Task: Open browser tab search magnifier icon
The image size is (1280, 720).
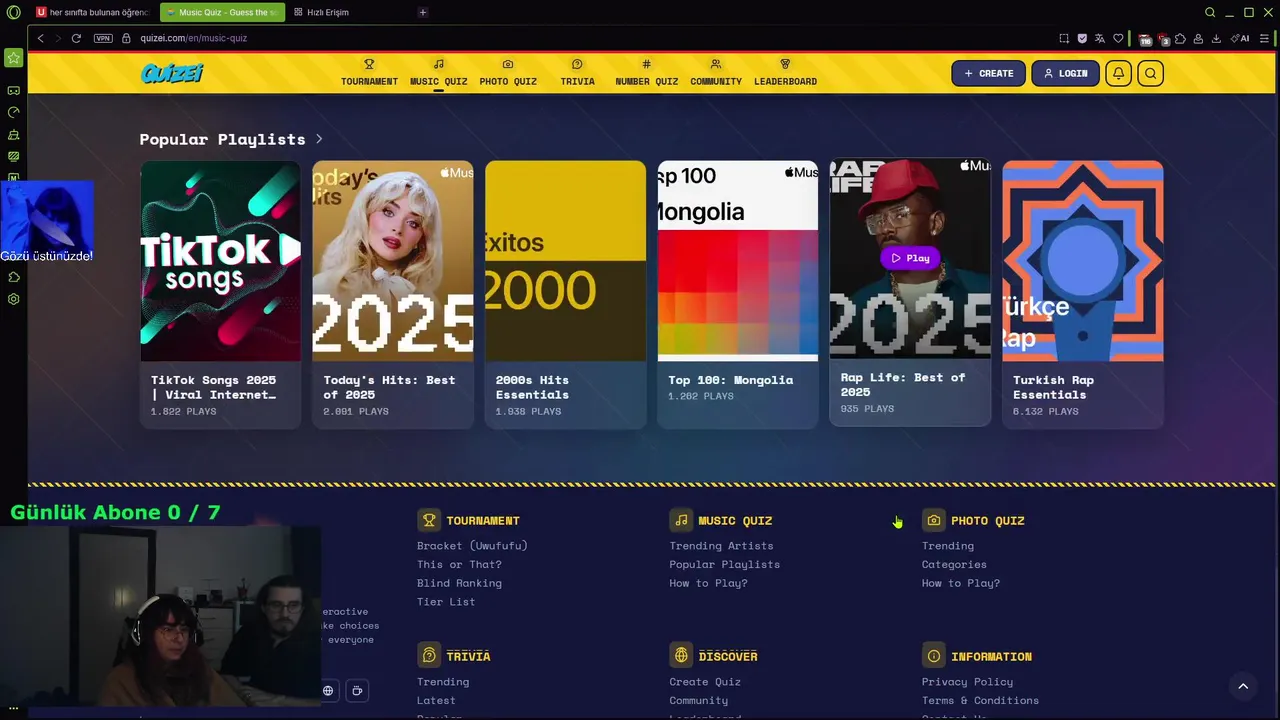Action: coord(1210,12)
